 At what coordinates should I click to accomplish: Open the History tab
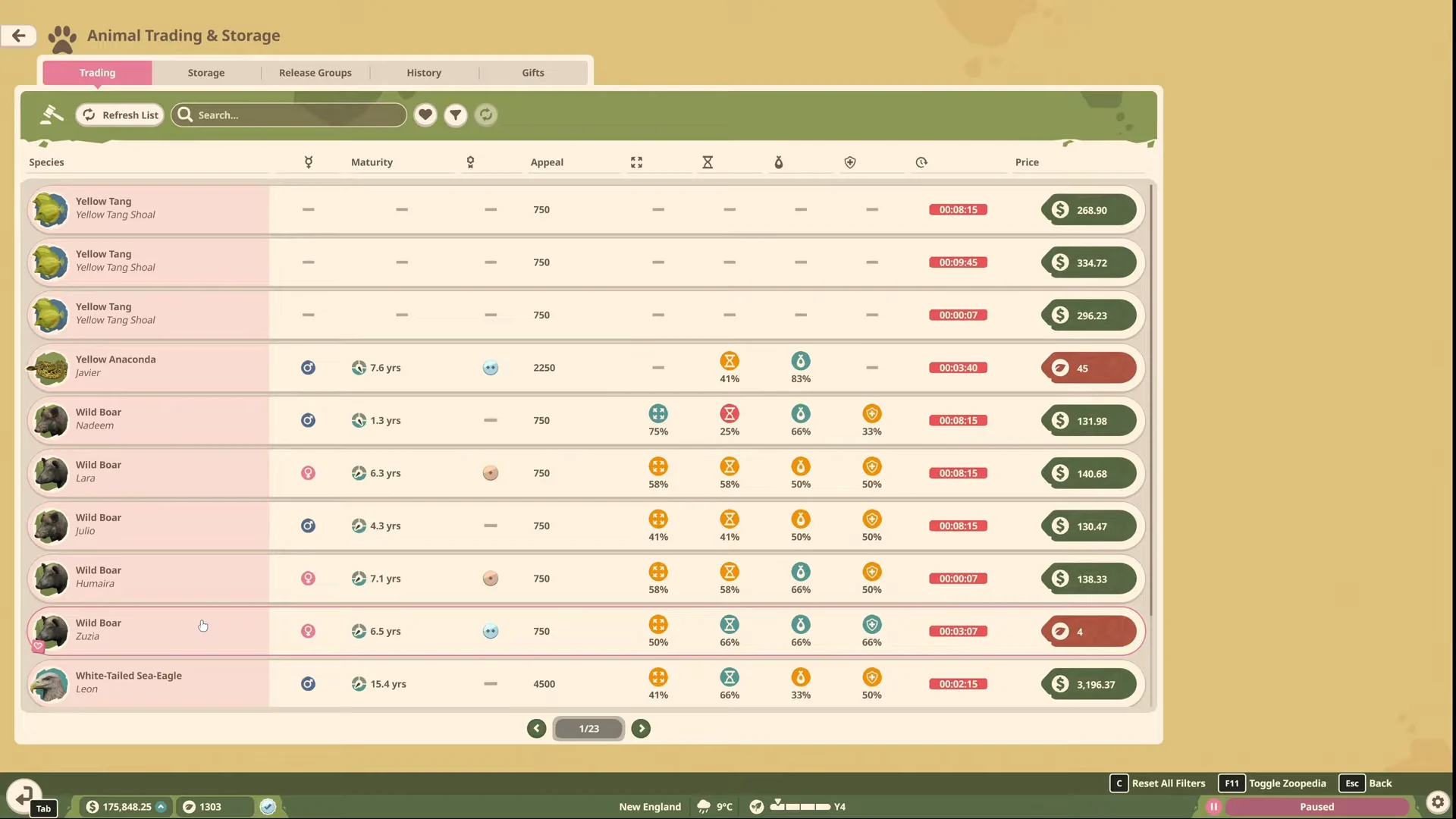tap(424, 73)
